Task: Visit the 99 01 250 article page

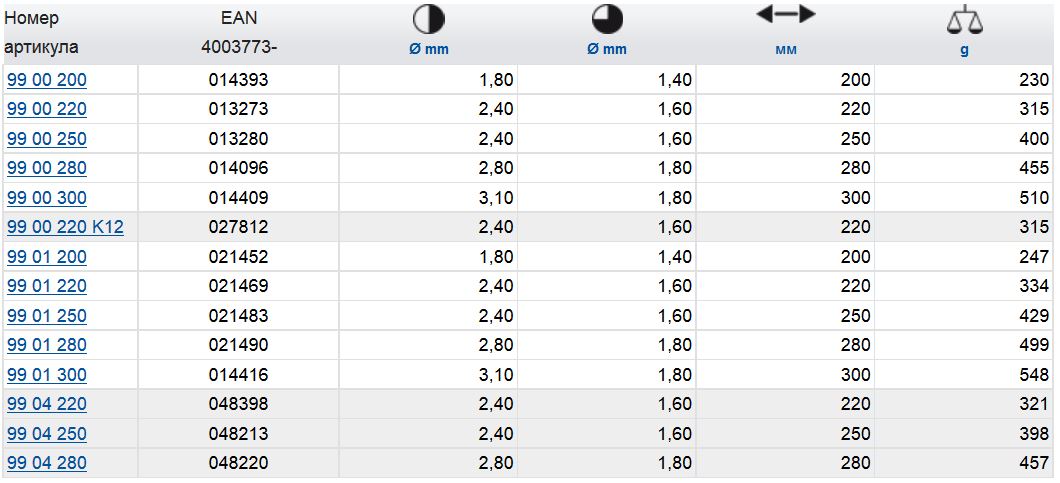Action: (47, 316)
